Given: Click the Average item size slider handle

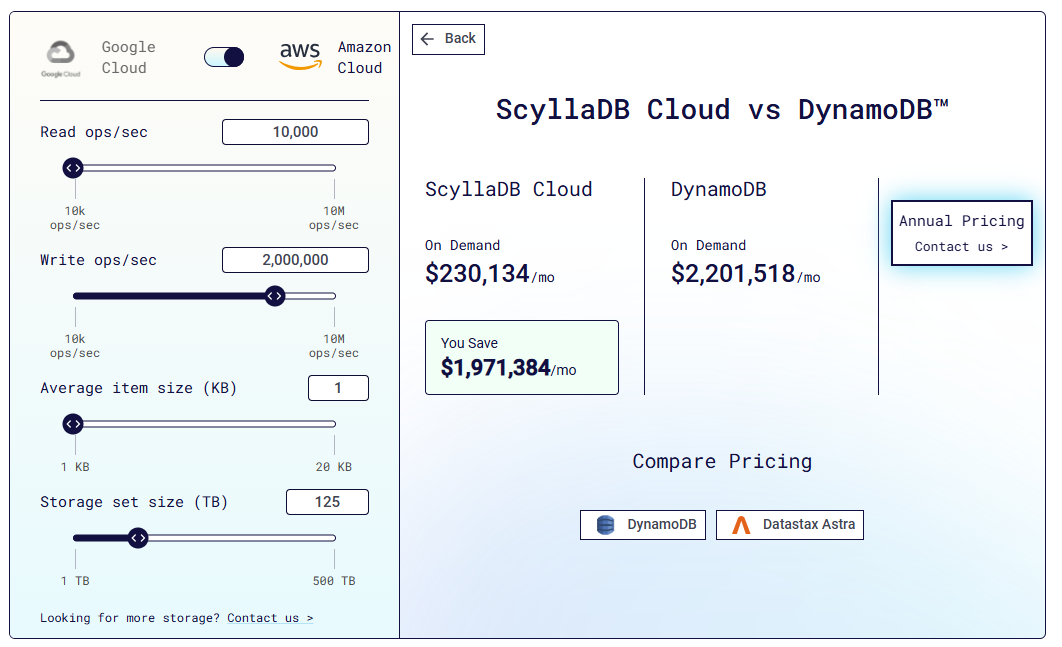Looking at the screenshot, I should click(73, 424).
